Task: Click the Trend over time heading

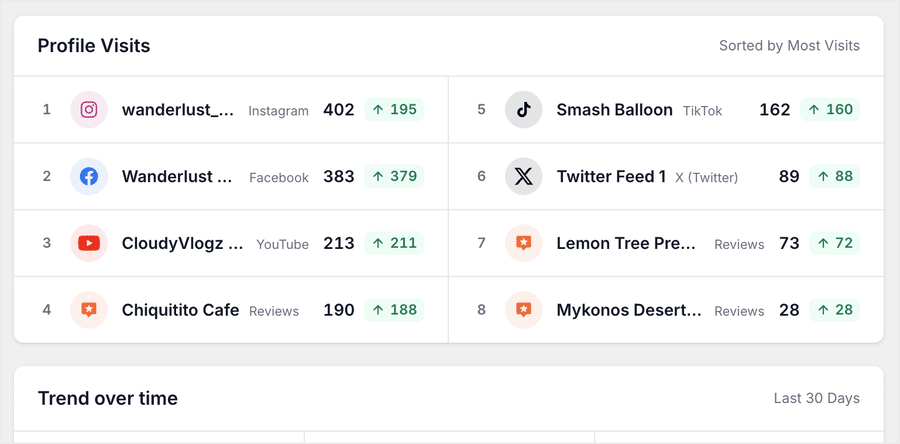Action: point(107,398)
